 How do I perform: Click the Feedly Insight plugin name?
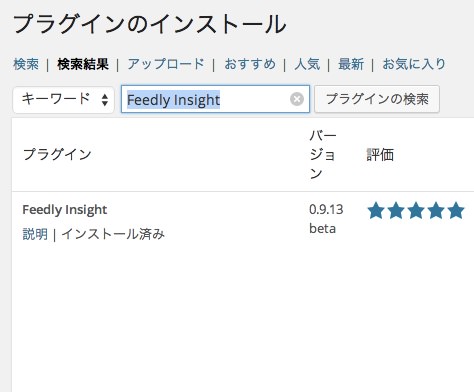pyautogui.click(x=65, y=210)
